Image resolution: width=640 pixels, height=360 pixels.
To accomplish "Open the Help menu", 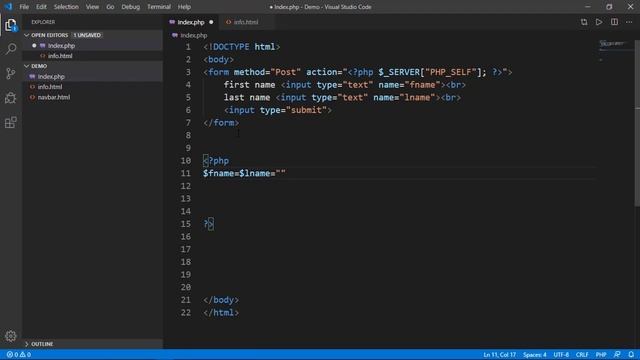I will pyautogui.click(x=184, y=7).
